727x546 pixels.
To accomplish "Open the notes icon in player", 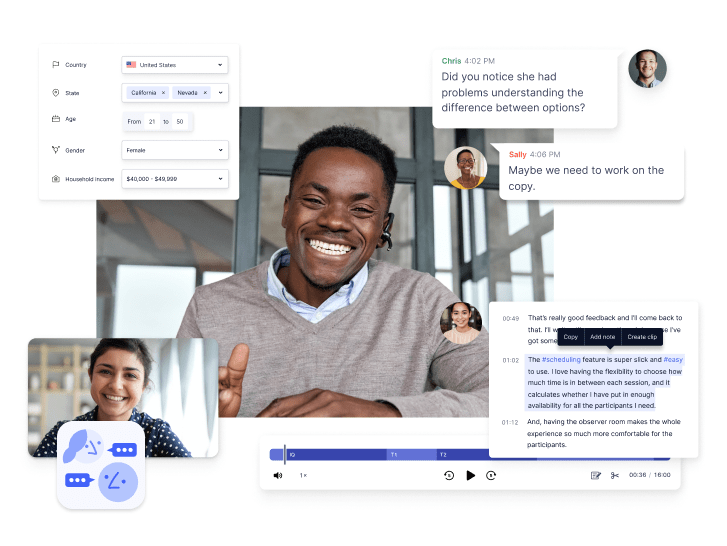I will click(596, 475).
